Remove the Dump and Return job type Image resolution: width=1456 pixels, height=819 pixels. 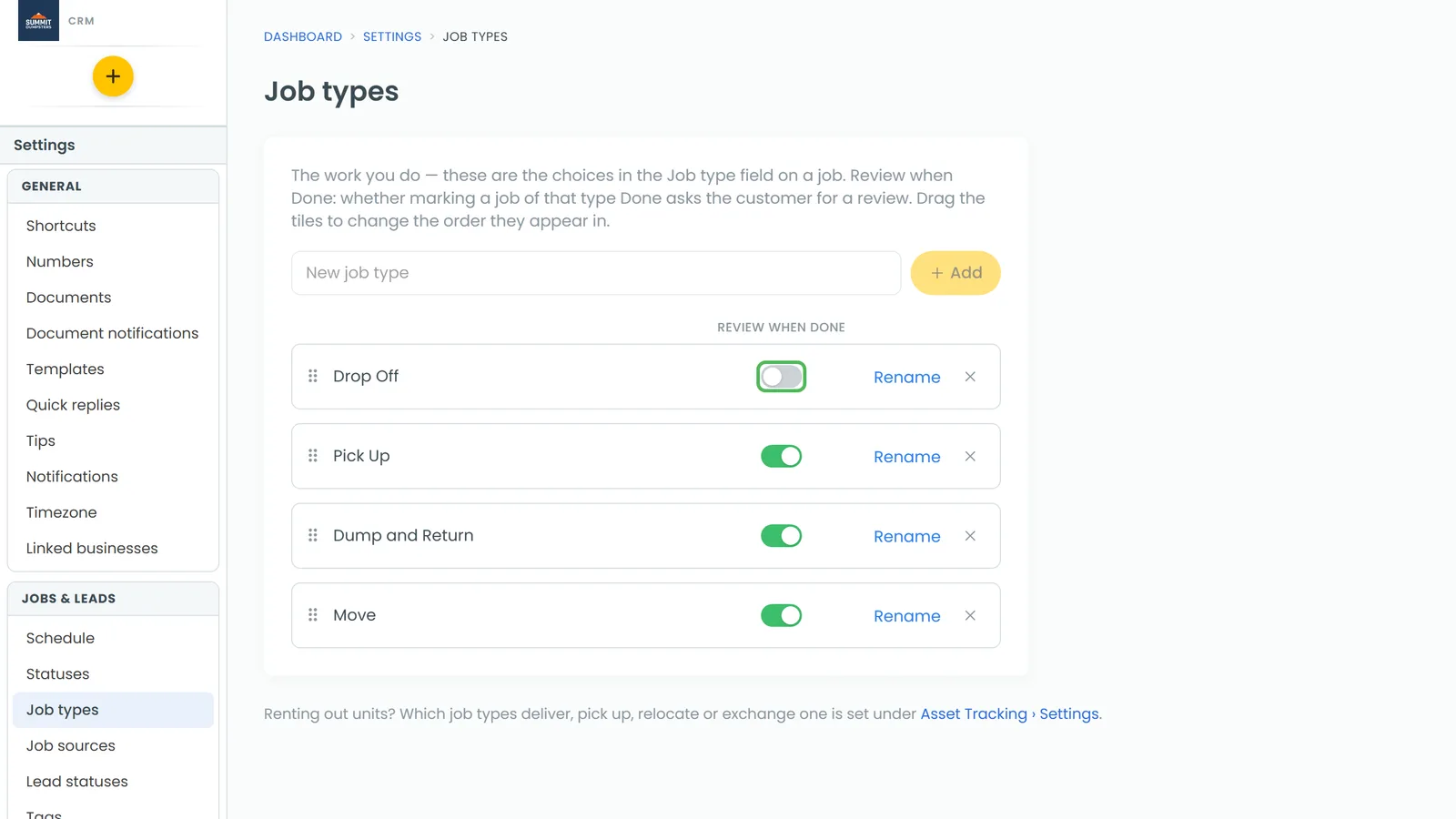(970, 536)
